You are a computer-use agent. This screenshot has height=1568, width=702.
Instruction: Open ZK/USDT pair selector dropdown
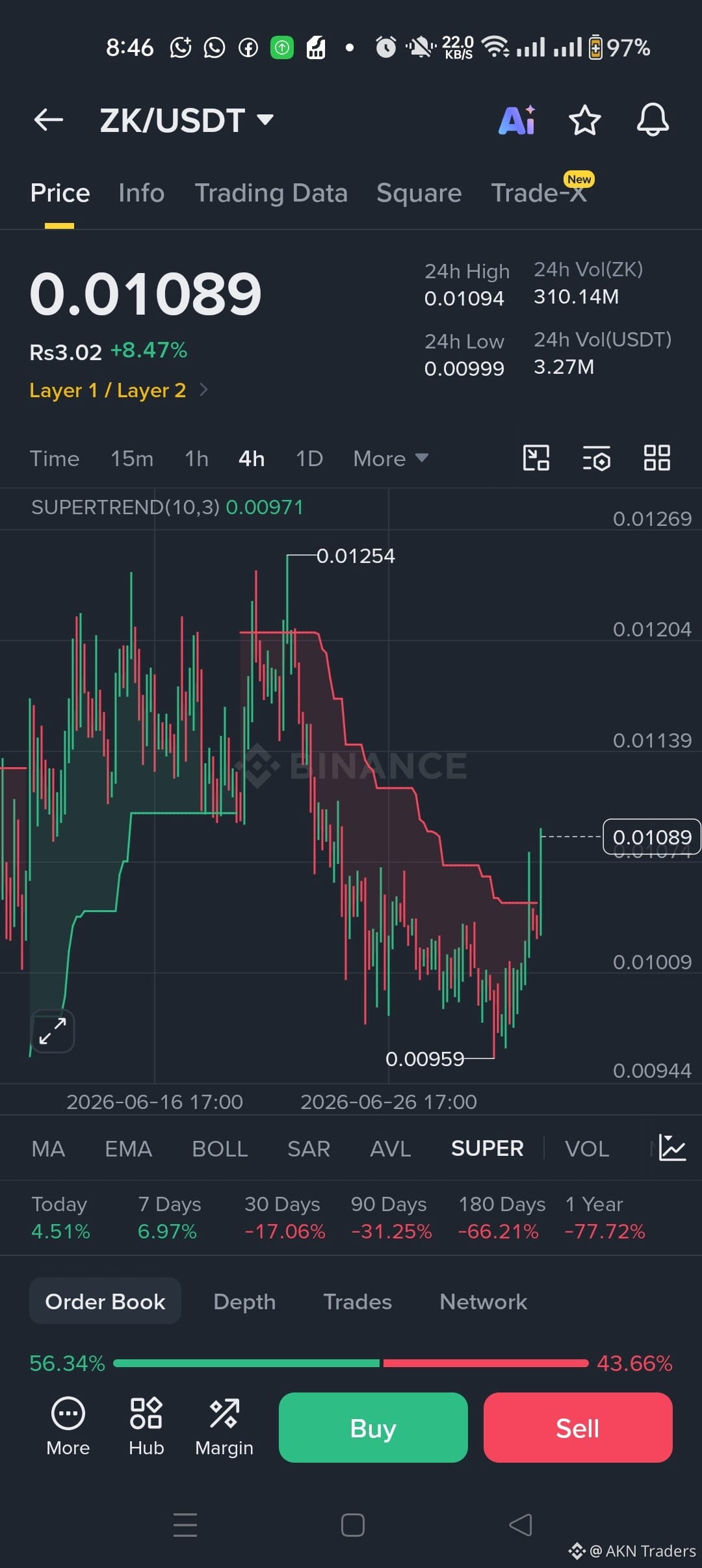187,120
